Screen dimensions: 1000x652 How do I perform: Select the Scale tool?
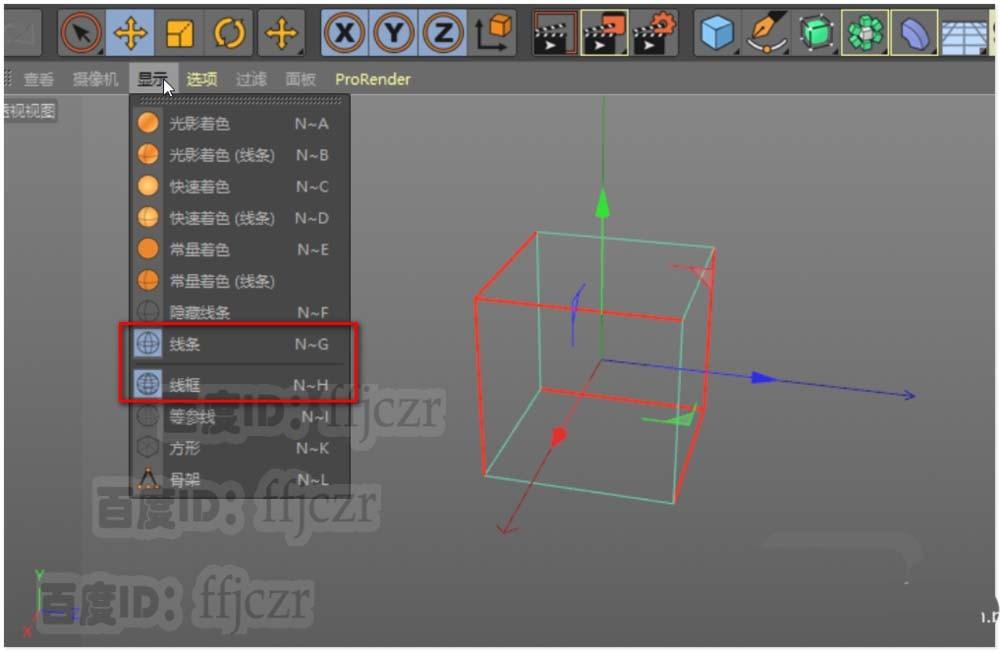pyautogui.click(x=180, y=32)
